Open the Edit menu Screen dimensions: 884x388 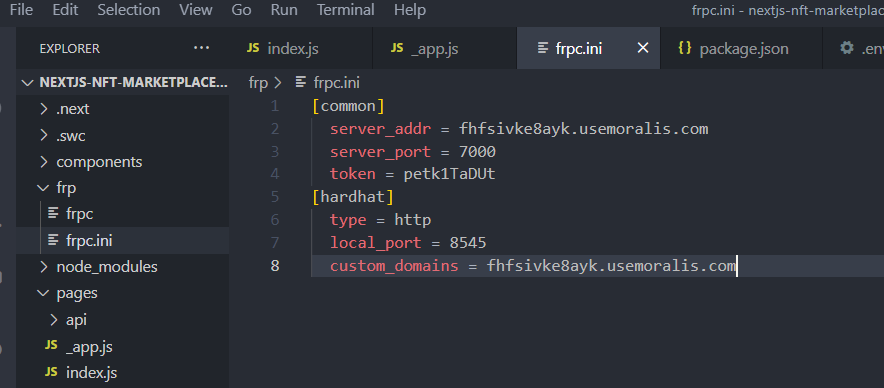(x=65, y=10)
